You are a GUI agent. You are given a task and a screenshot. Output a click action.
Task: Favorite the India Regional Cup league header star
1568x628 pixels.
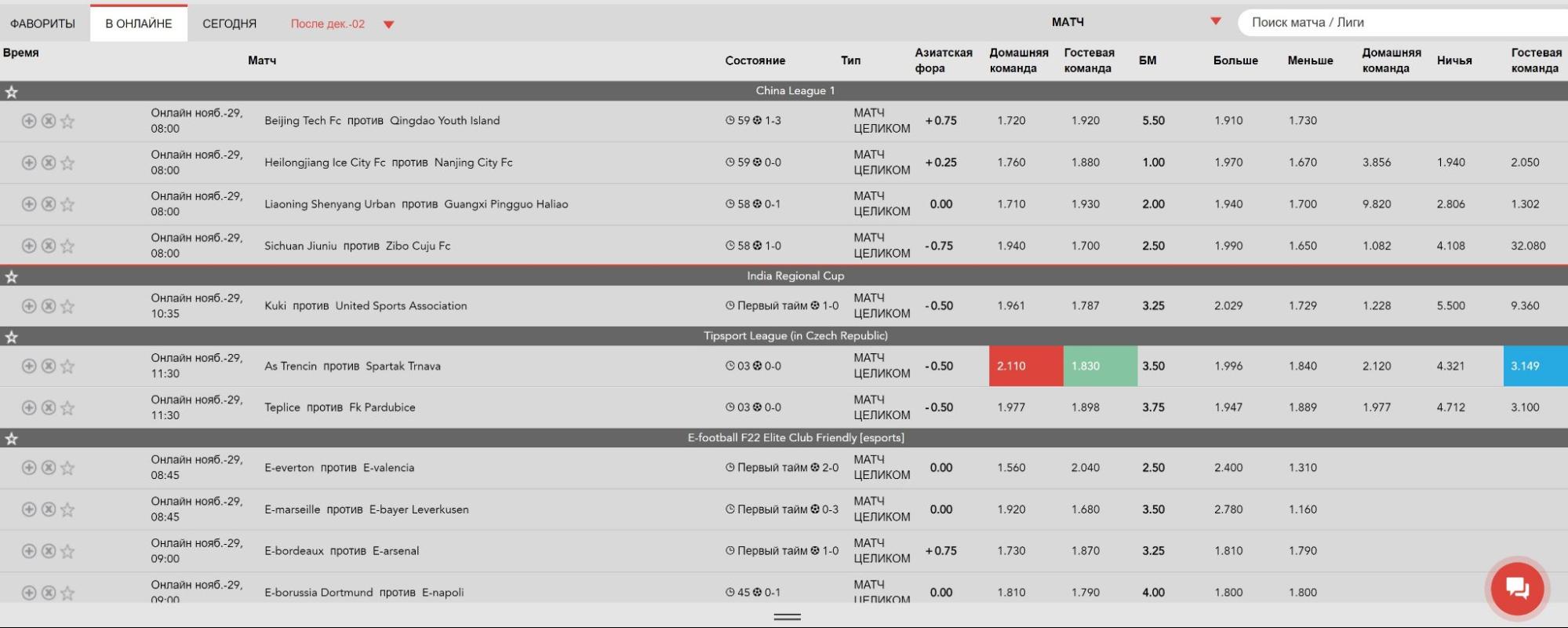coord(12,277)
